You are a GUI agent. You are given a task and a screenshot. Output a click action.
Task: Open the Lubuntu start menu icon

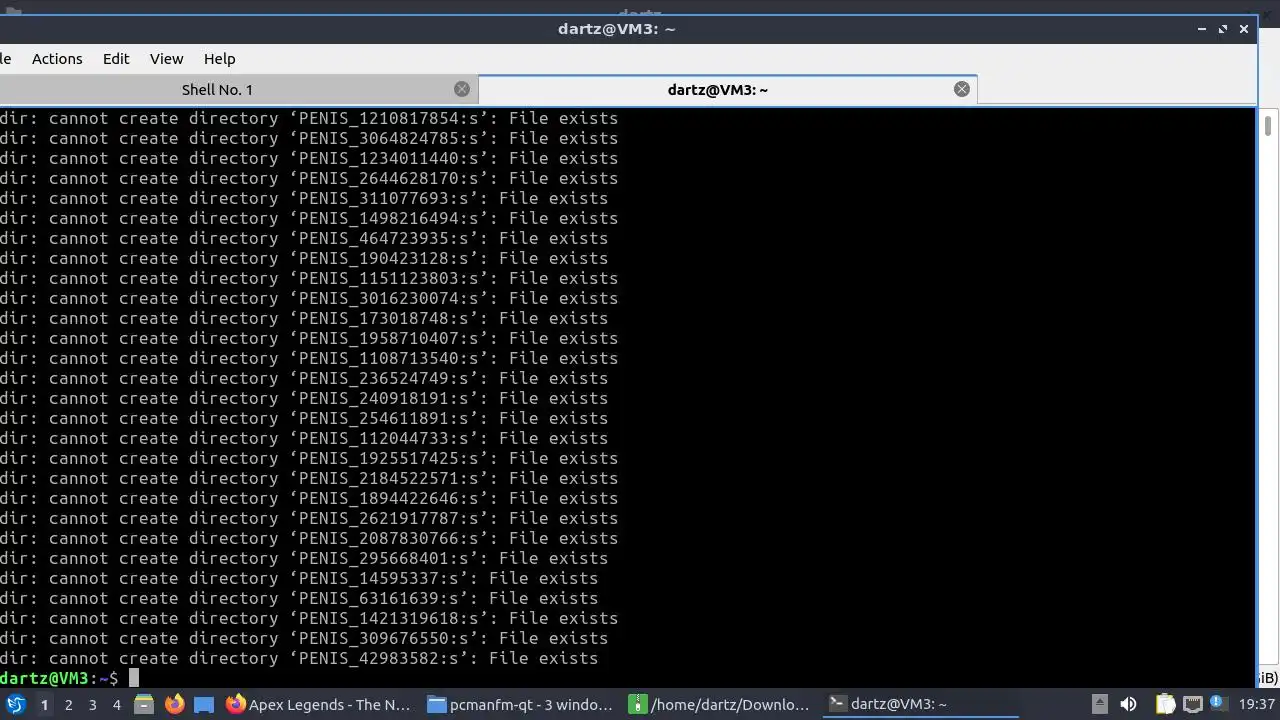click(15, 704)
